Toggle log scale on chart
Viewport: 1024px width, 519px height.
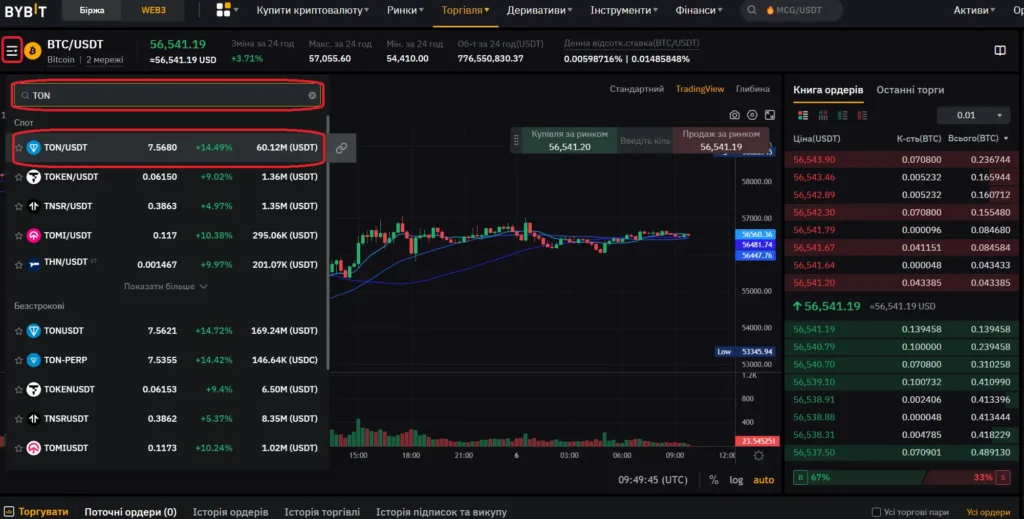pos(736,480)
